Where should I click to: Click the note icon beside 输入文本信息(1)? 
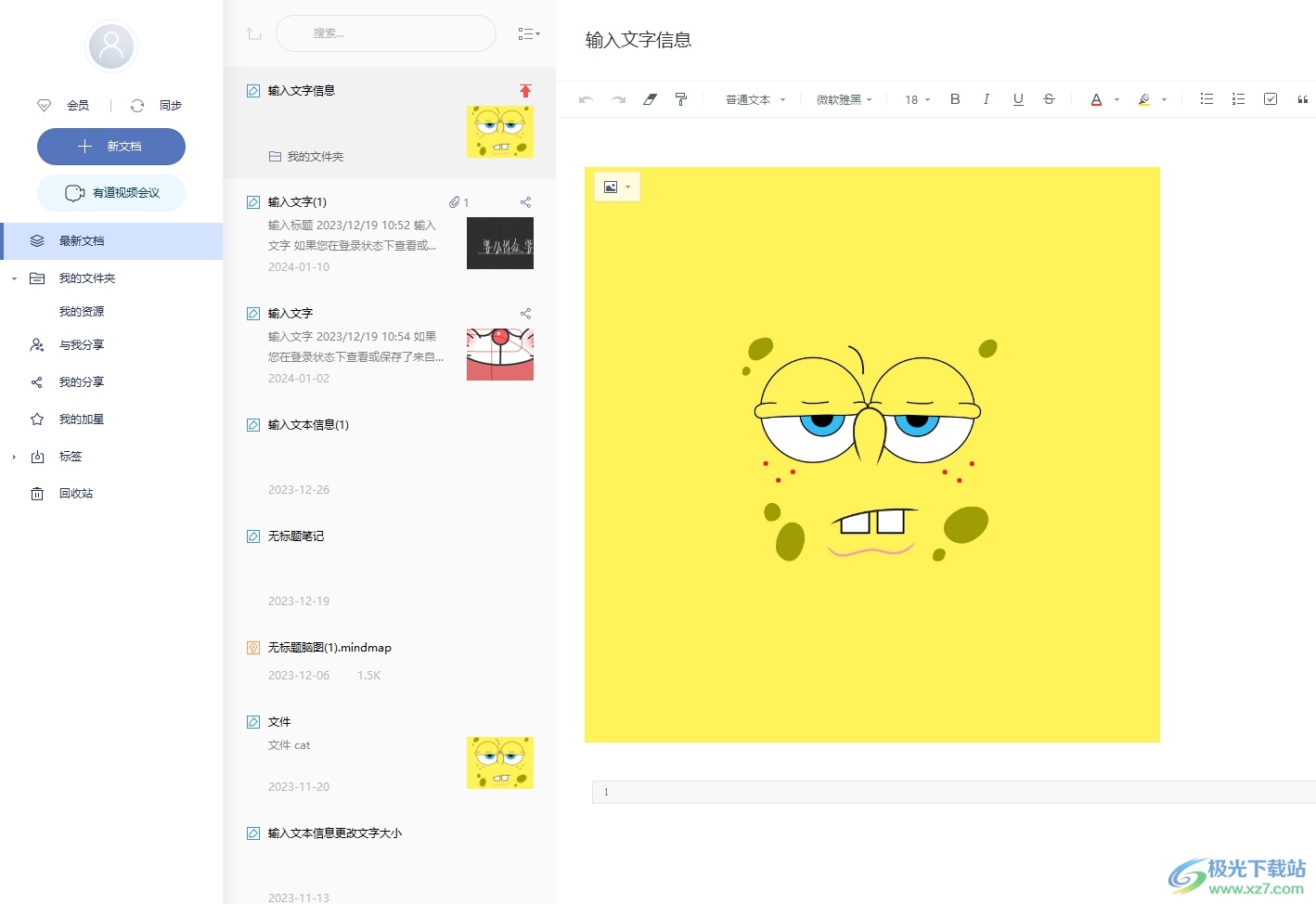click(x=253, y=425)
